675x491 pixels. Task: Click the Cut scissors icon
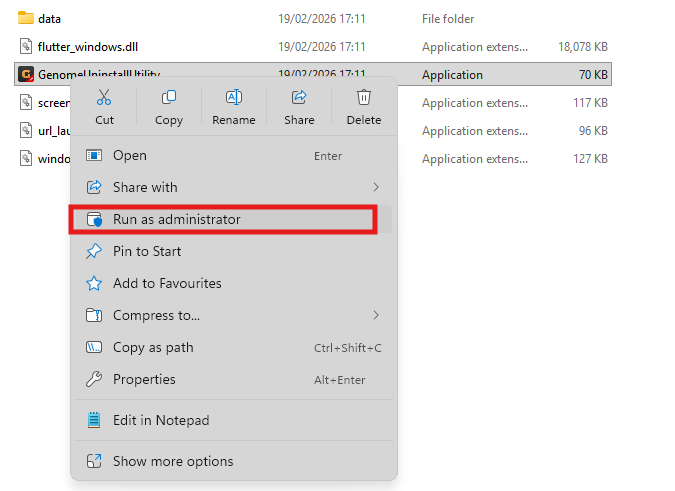click(104, 97)
